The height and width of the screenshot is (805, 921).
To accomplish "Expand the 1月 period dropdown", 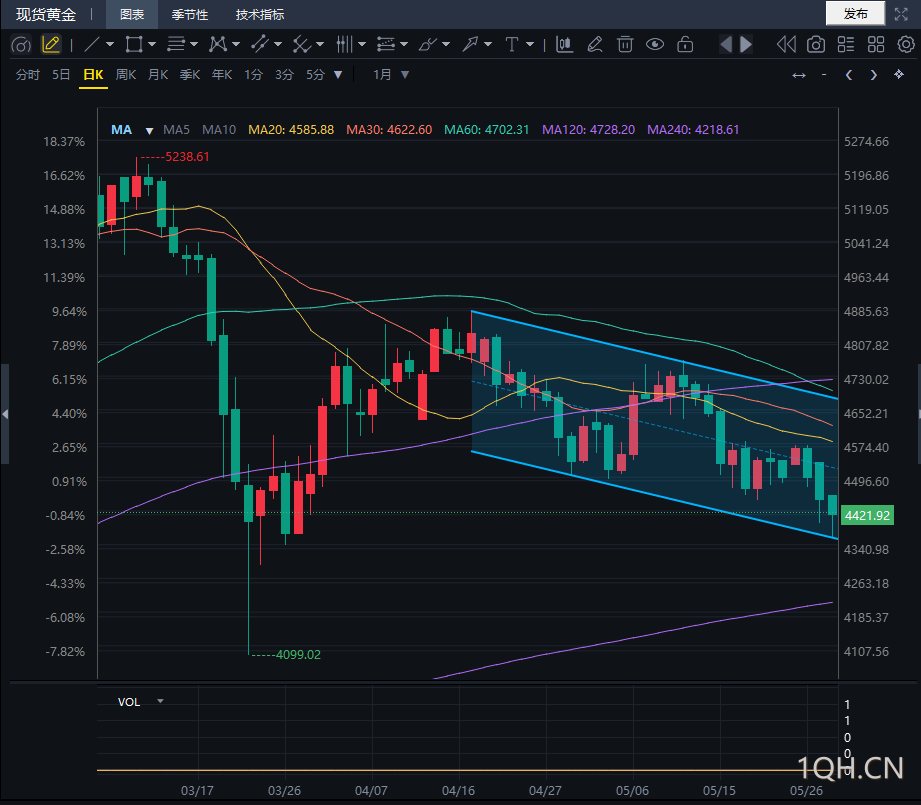I will [x=405, y=75].
